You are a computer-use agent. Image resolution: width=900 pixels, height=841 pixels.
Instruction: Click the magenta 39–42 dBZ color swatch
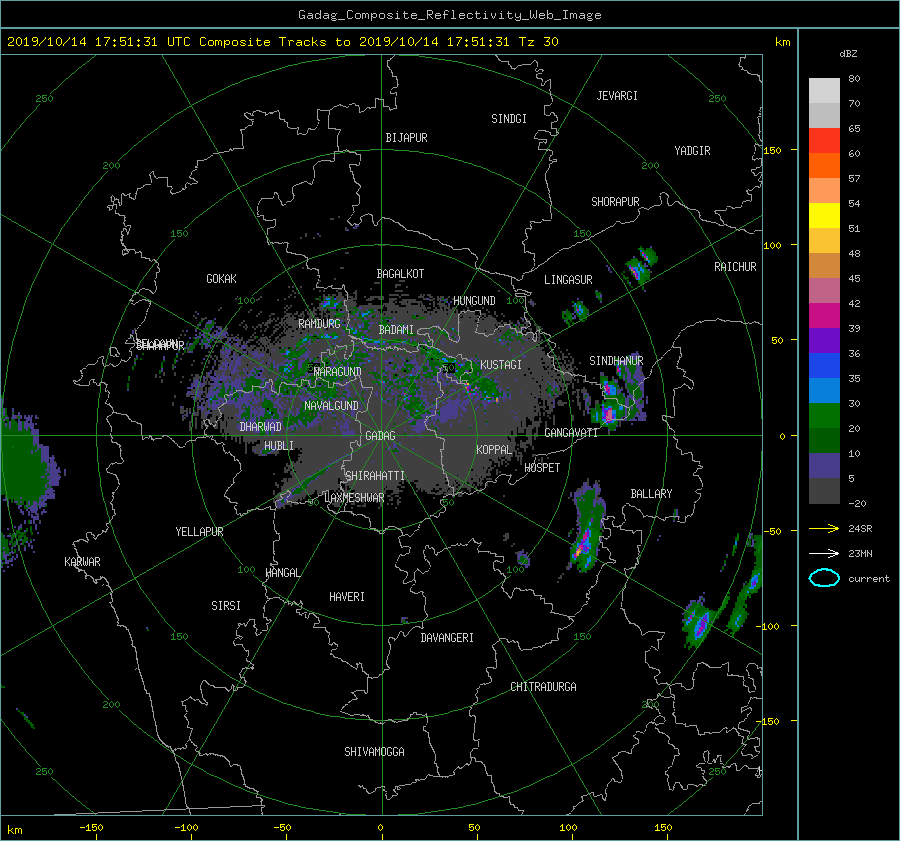(x=824, y=316)
